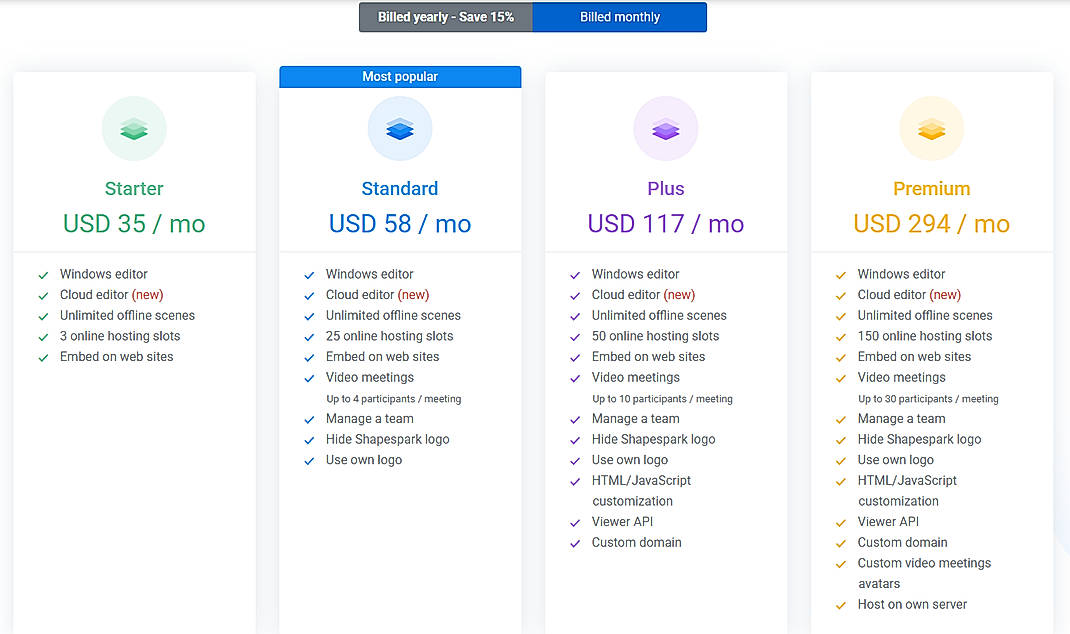This screenshot has width=1070, height=634.
Task: Click checkmark beside 50 online hosting slots
Action: [575, 337]
